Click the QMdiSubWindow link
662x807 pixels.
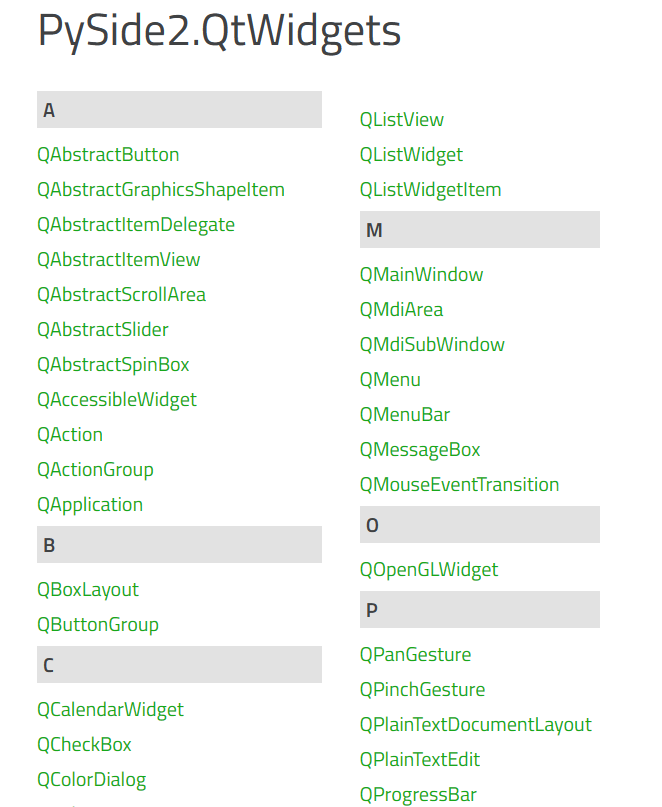[432, 345]
